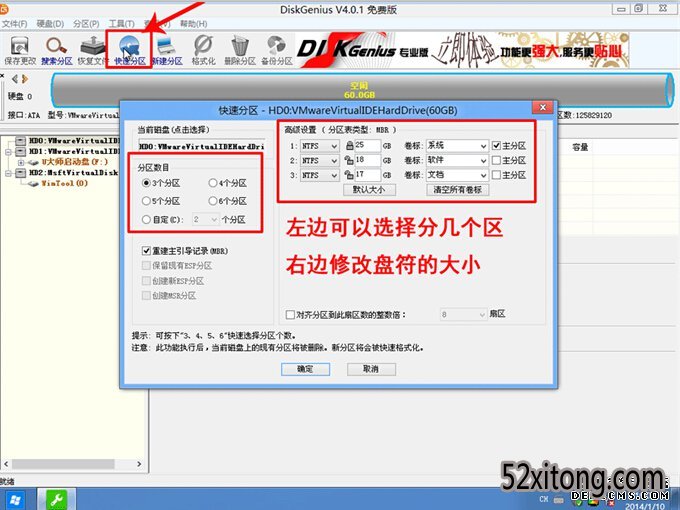The width and height of the screenshot is (680, 510).
Task: Click the 确定 confirm button
Action: point(305,369)
